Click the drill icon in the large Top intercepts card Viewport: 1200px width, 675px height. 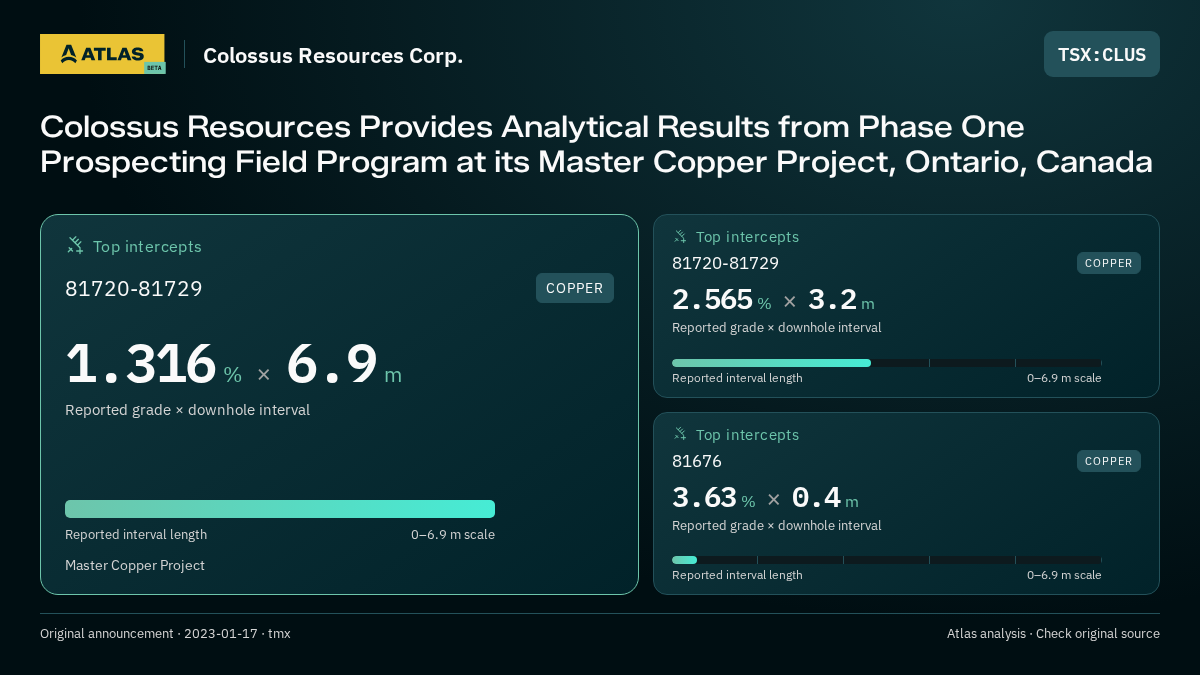[75, 245]
